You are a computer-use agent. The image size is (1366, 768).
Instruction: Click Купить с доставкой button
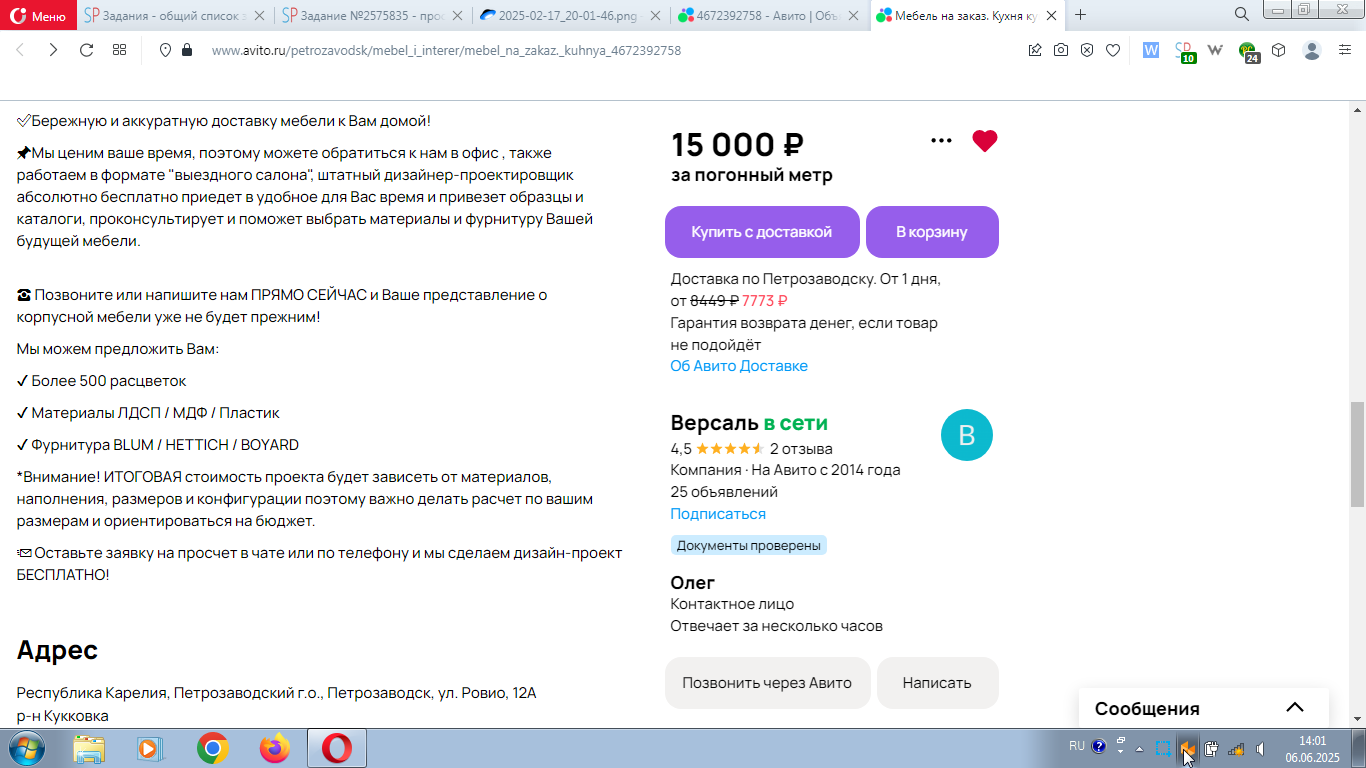[762, 232]
